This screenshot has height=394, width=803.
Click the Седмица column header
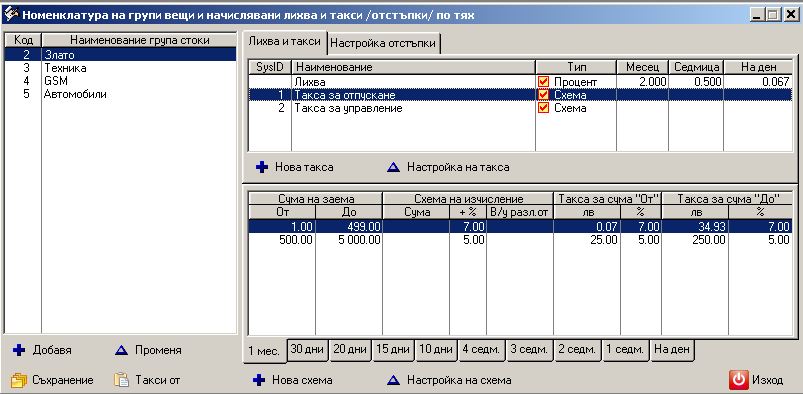[696, 67]
